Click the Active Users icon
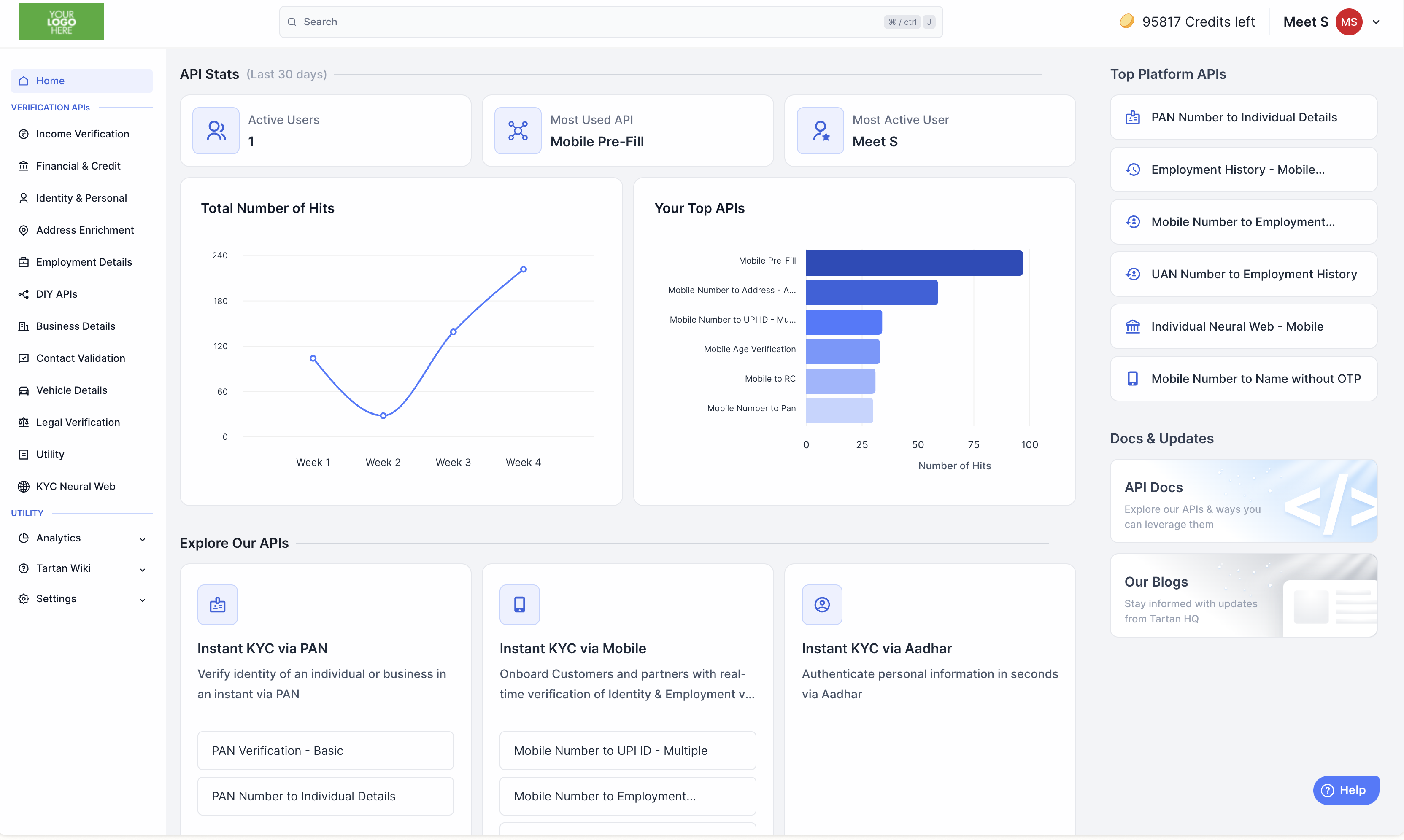This screenshot has height=840, width=1404. point(216,131)
